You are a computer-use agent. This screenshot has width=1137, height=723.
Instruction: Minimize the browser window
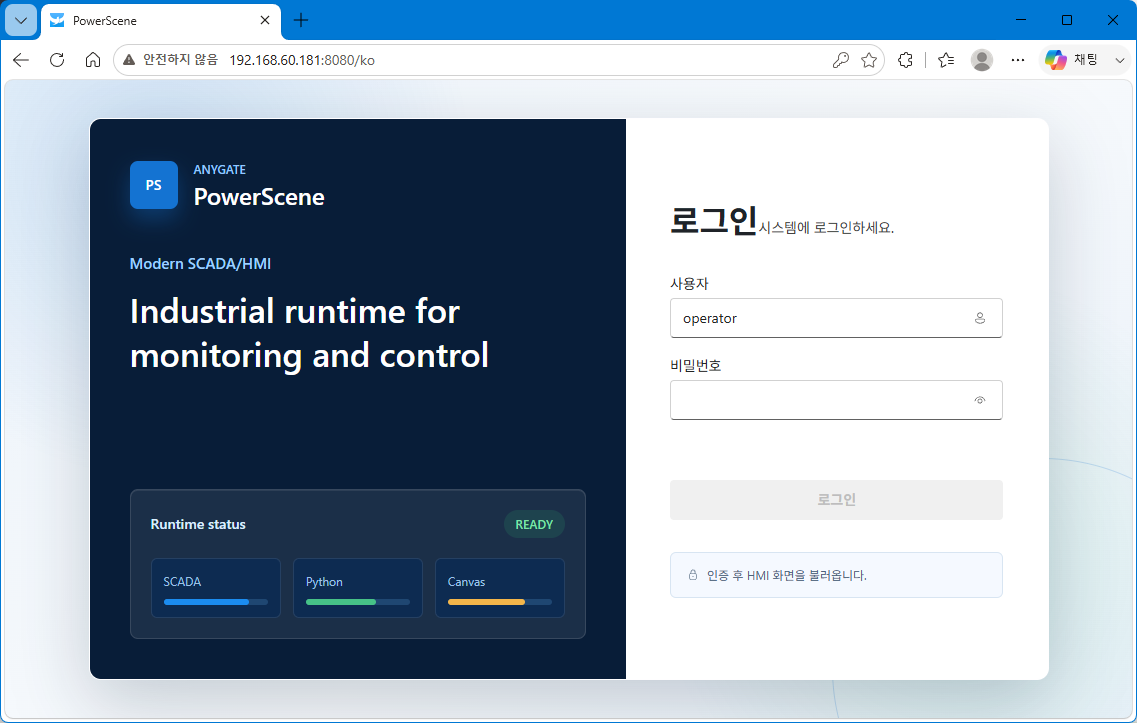[x=1021, y=20]
